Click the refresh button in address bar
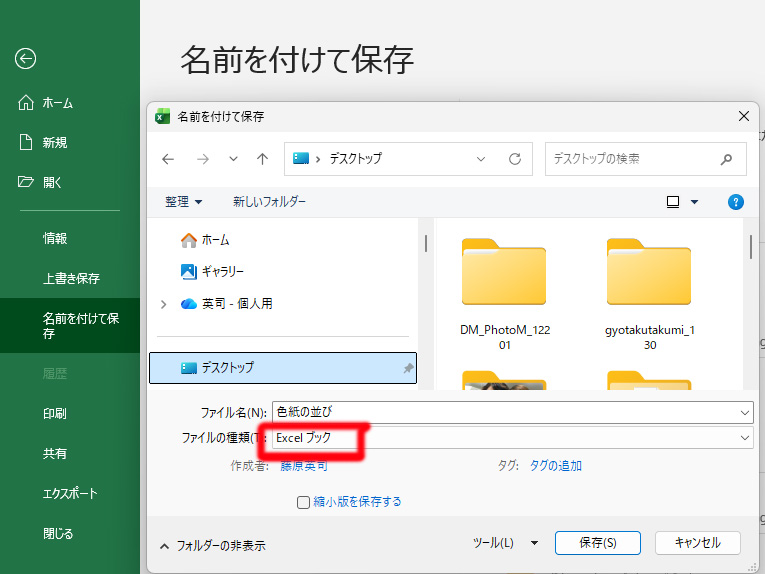The image size is (765, 574). coord(514,159)
